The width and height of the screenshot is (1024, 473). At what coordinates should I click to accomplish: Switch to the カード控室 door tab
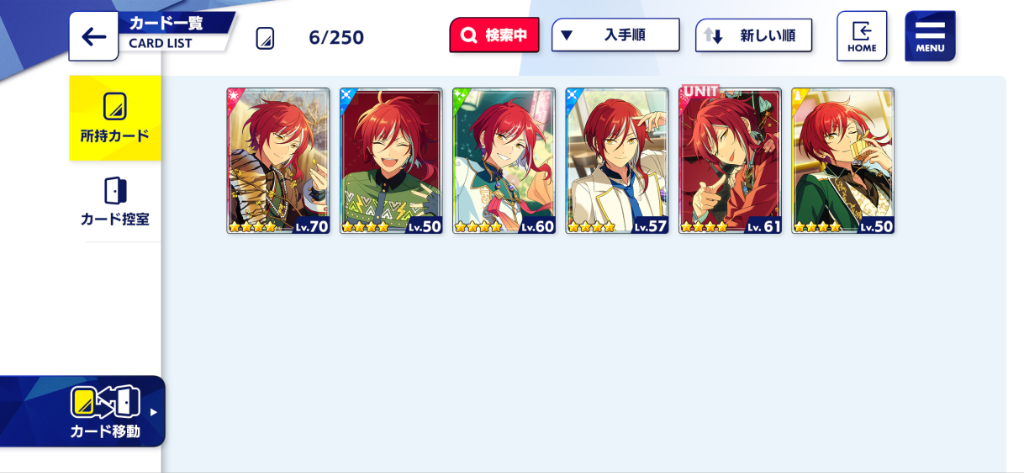(115, 202)
